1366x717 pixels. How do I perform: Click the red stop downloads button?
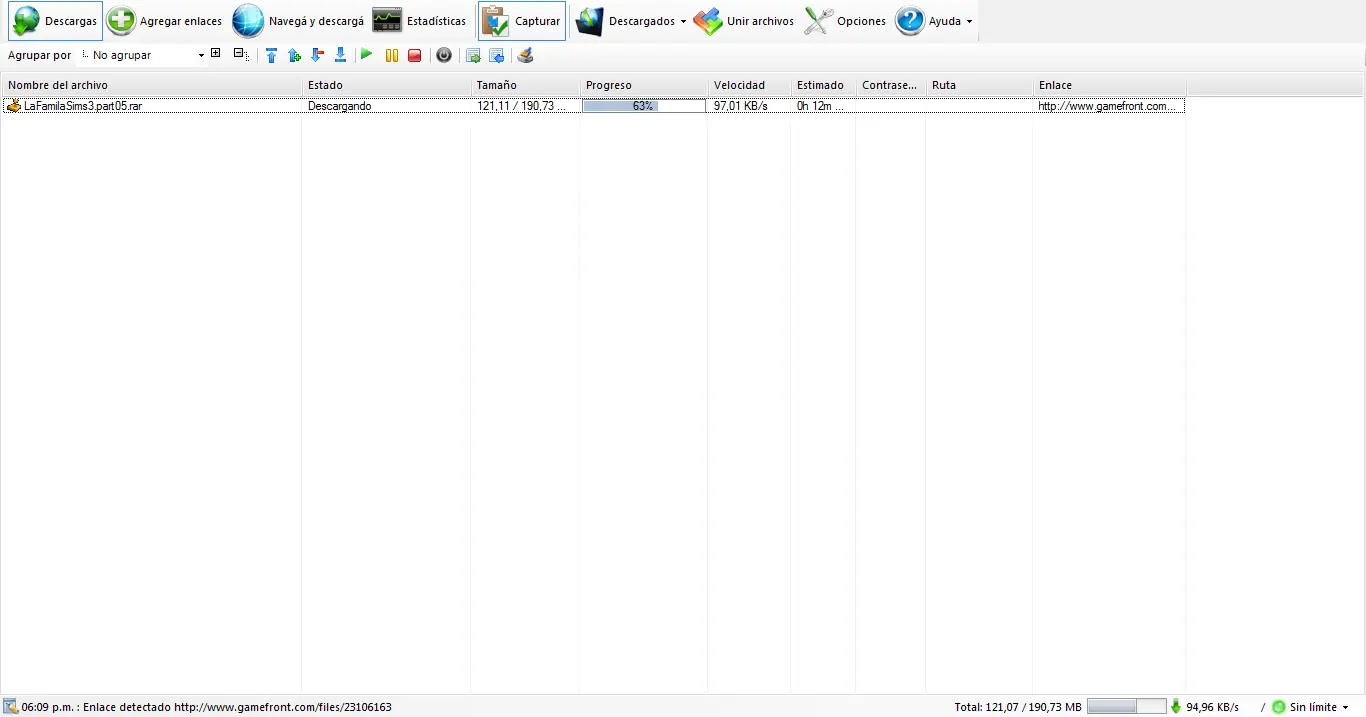pyautogui.click(x=415, y=55)
